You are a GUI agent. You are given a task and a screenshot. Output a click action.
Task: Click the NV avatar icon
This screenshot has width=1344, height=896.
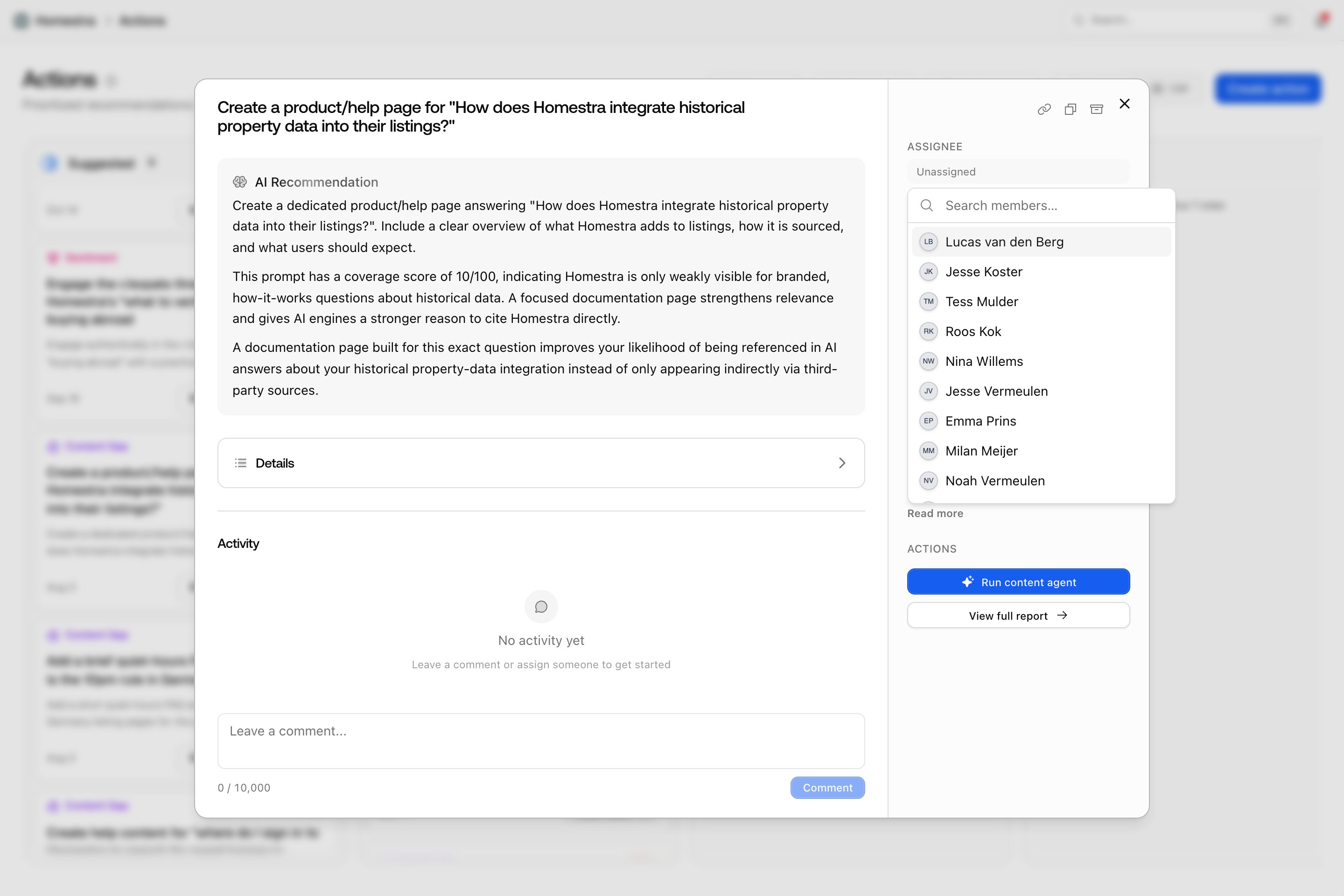929,481
